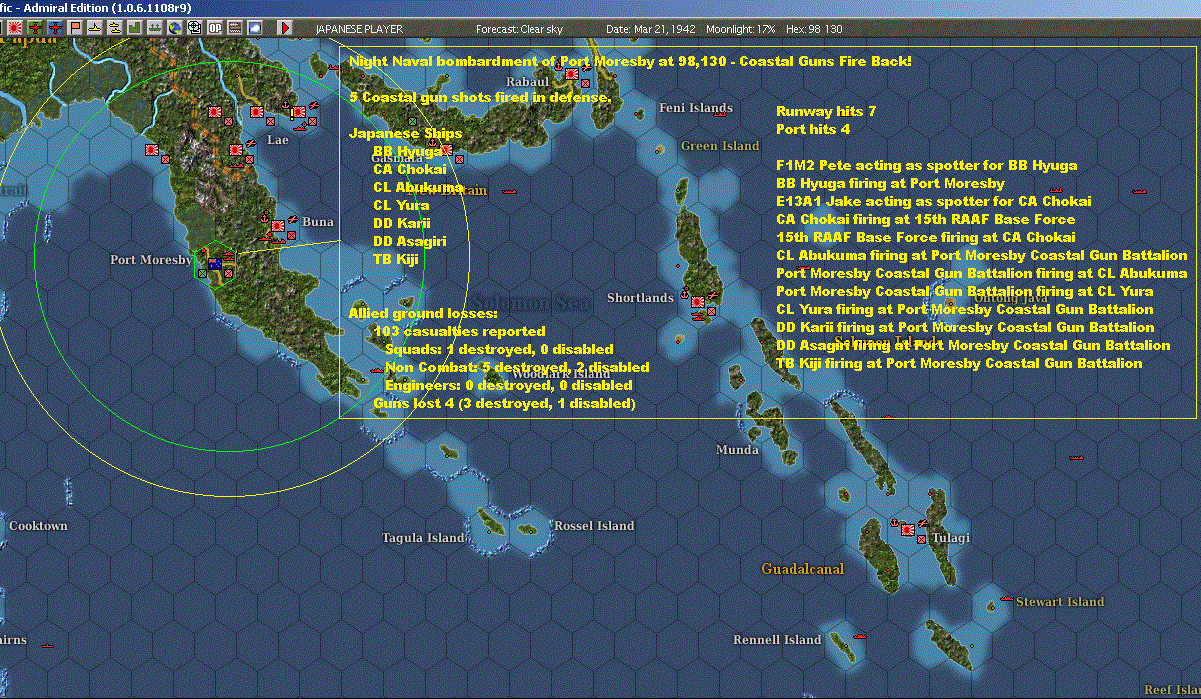Select the Japanese flag base at Tulagi
Image resolution: width=1201 pixels, height=699 pixels.
(x=908, y=530)
